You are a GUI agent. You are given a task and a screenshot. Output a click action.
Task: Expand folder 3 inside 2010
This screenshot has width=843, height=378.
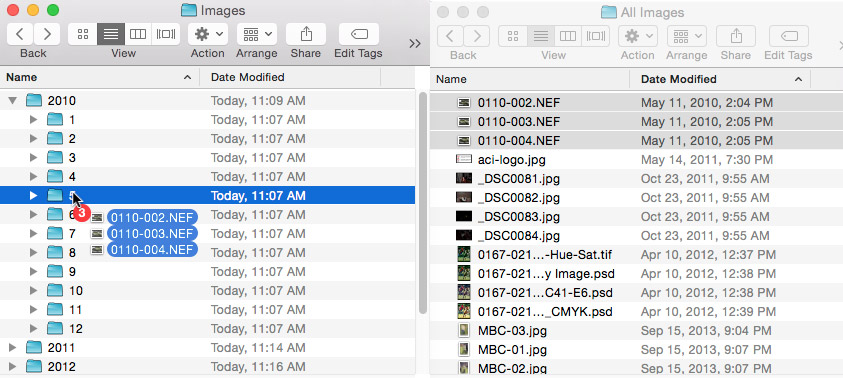tap(33, 158)
